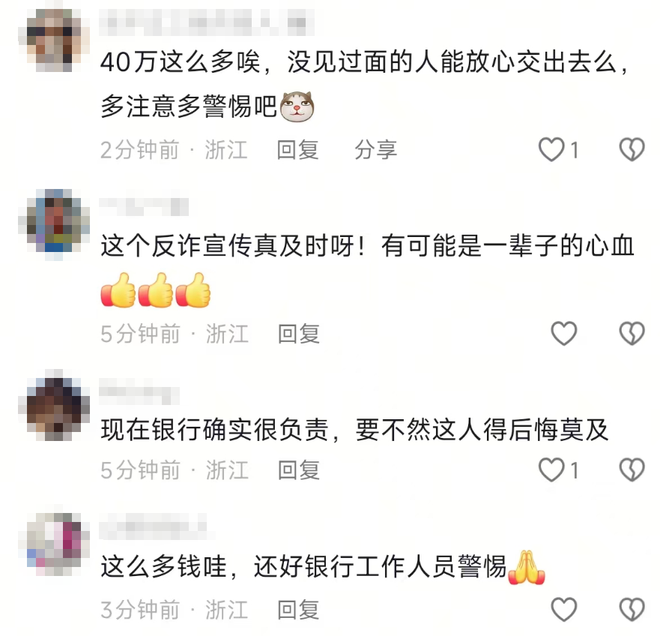Viewport: 660px width, 636px height.
Task: Open username above the 40万 comment
Action: click(x=206, y=22)
